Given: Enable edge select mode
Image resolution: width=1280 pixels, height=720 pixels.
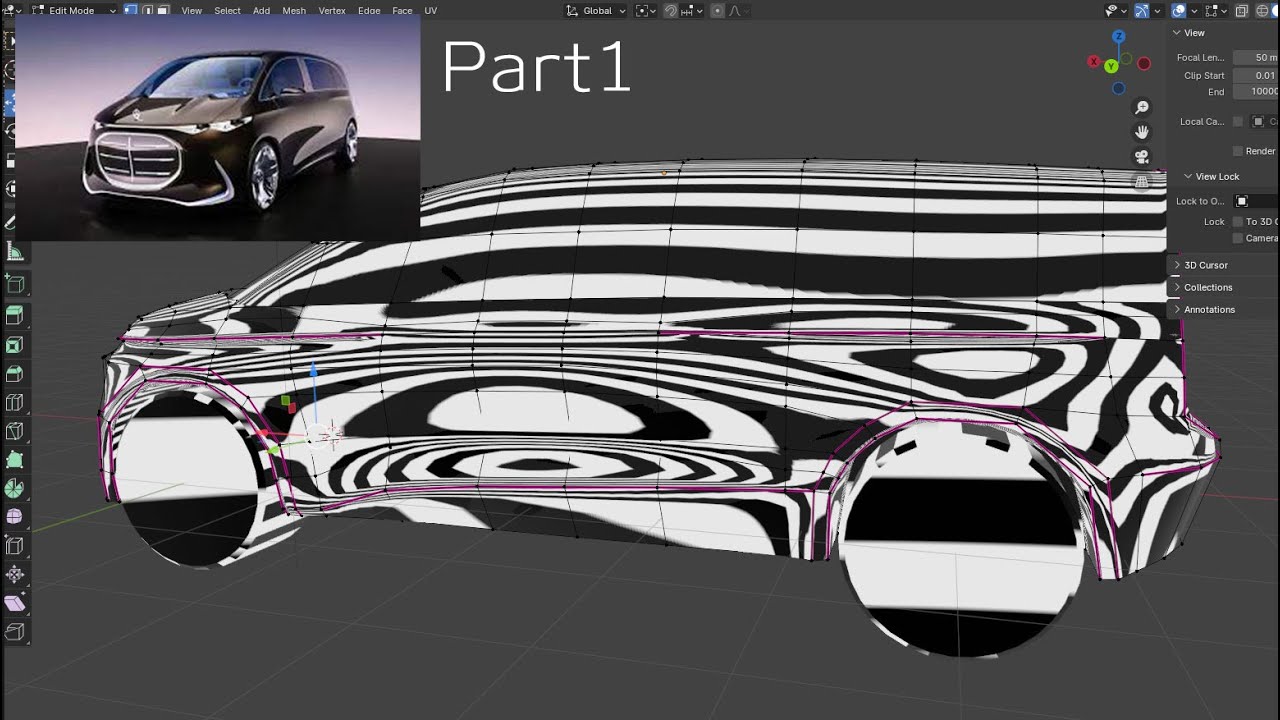Looking at the screenshot, I should point(146,10).
